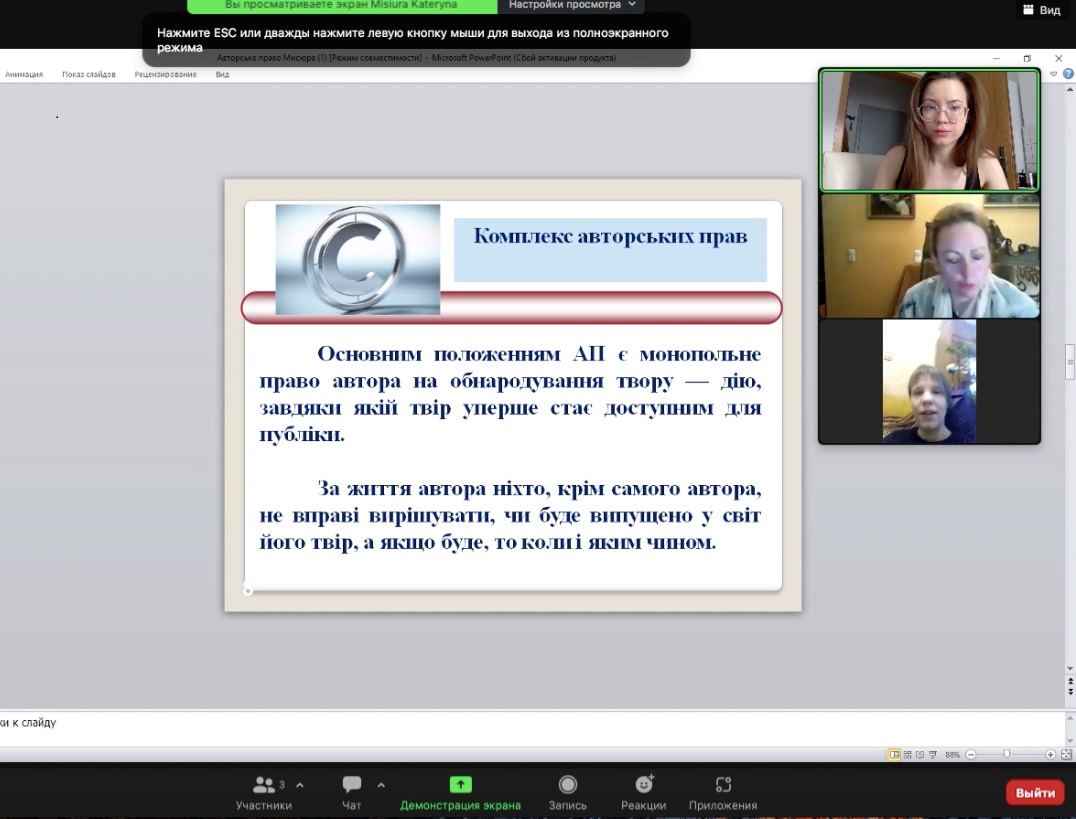This screenshot has height=819, width=1076.
Task: Open the Реакции reactions menu
Action: click(643, 792)
